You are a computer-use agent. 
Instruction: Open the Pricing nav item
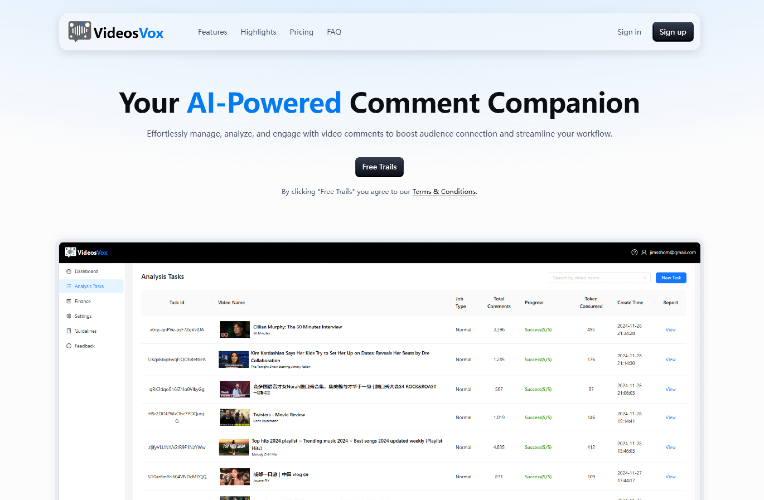(x=301, y=32)
